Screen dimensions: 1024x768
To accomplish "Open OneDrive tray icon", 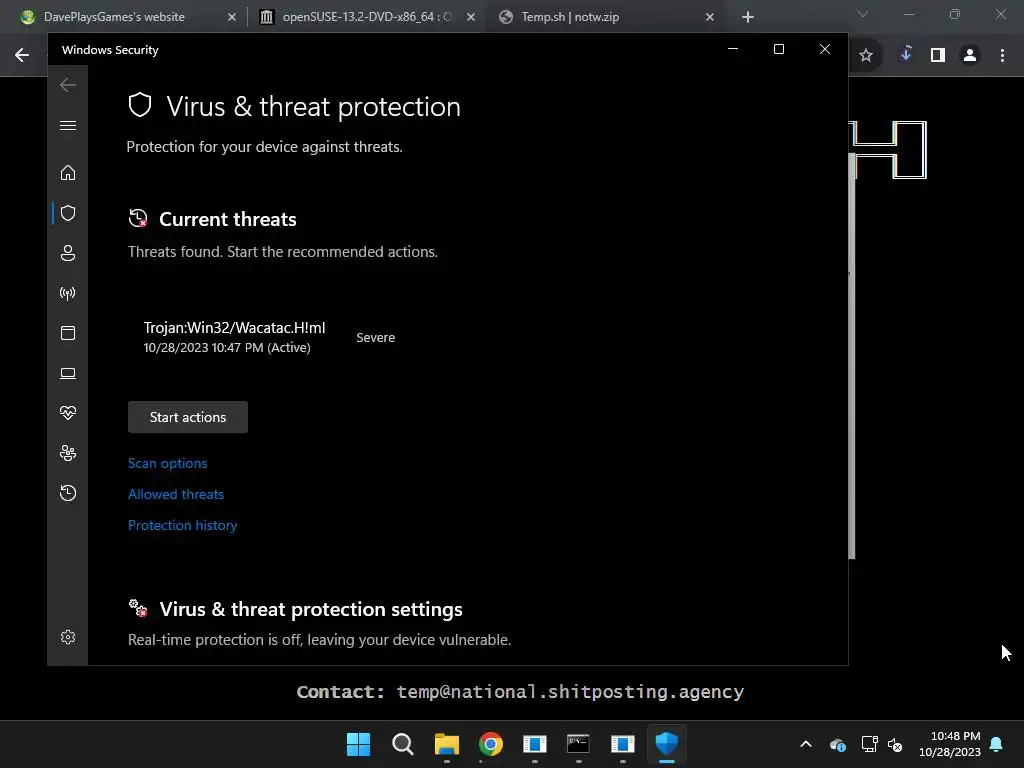I will click(838, 744).
